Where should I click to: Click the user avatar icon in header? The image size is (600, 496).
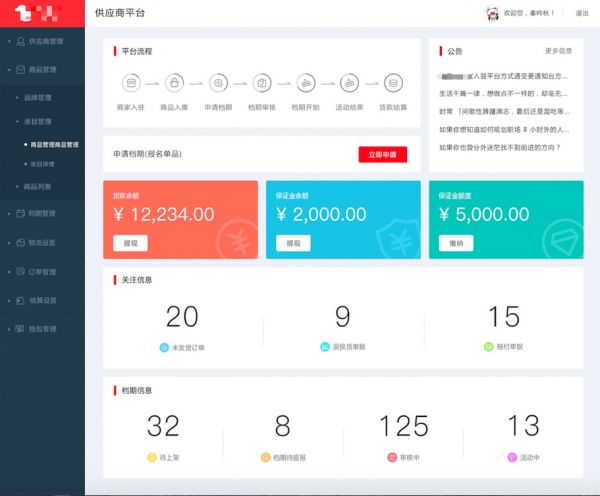(x=492, y=13)
